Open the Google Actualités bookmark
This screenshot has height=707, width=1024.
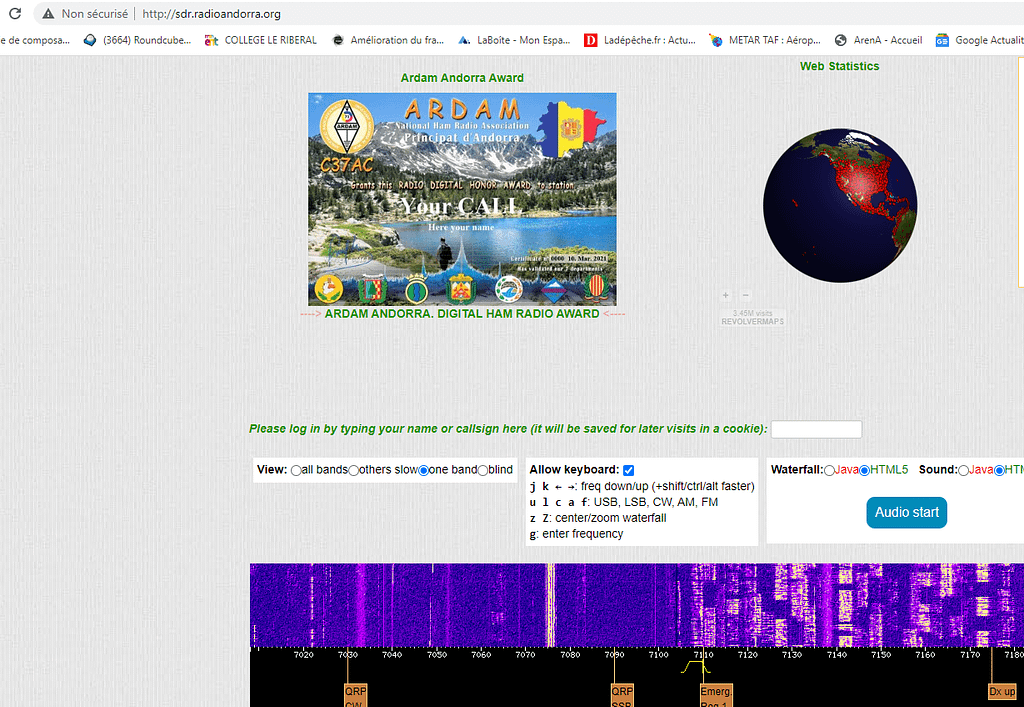click(x=980, y=40)
